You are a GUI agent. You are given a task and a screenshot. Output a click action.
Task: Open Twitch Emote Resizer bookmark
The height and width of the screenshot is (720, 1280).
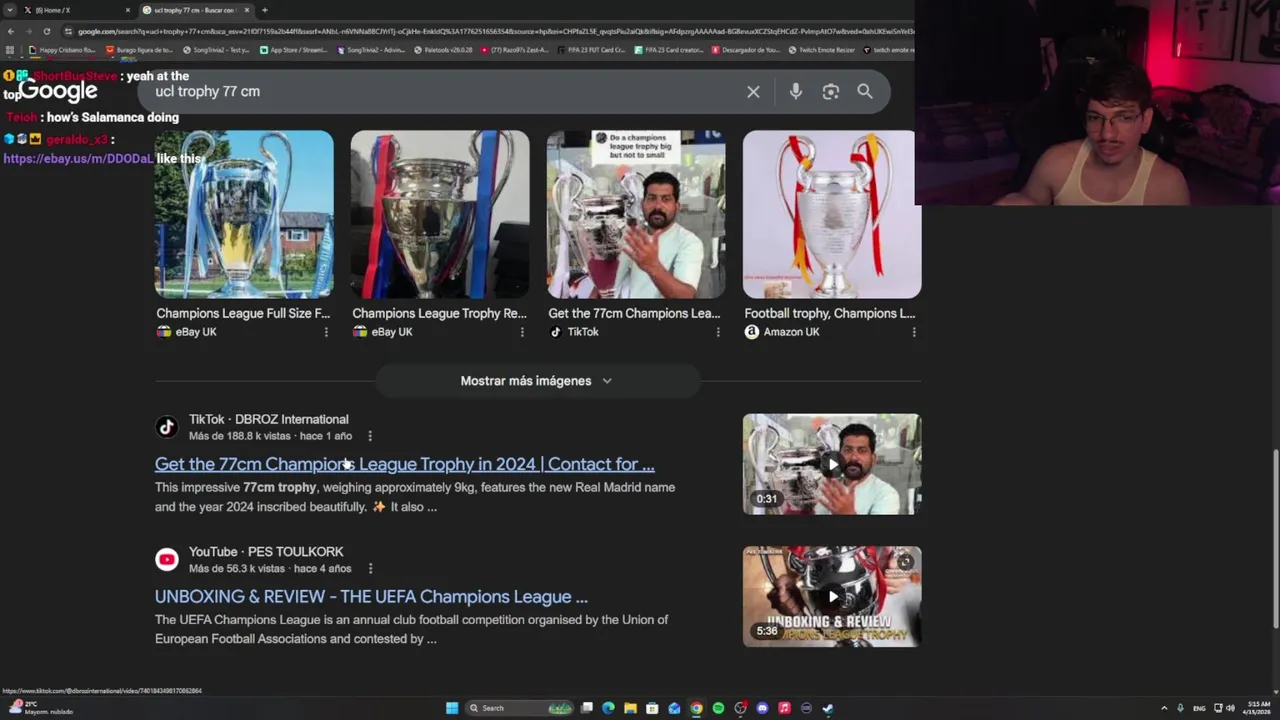pos(821,50)
